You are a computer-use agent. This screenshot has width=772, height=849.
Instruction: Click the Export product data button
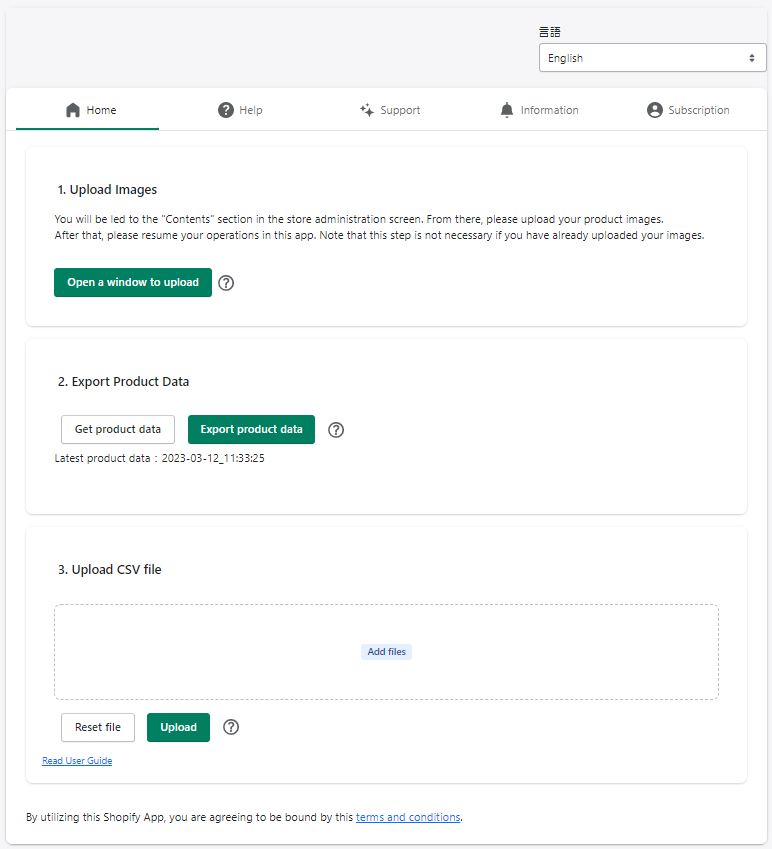251,429
